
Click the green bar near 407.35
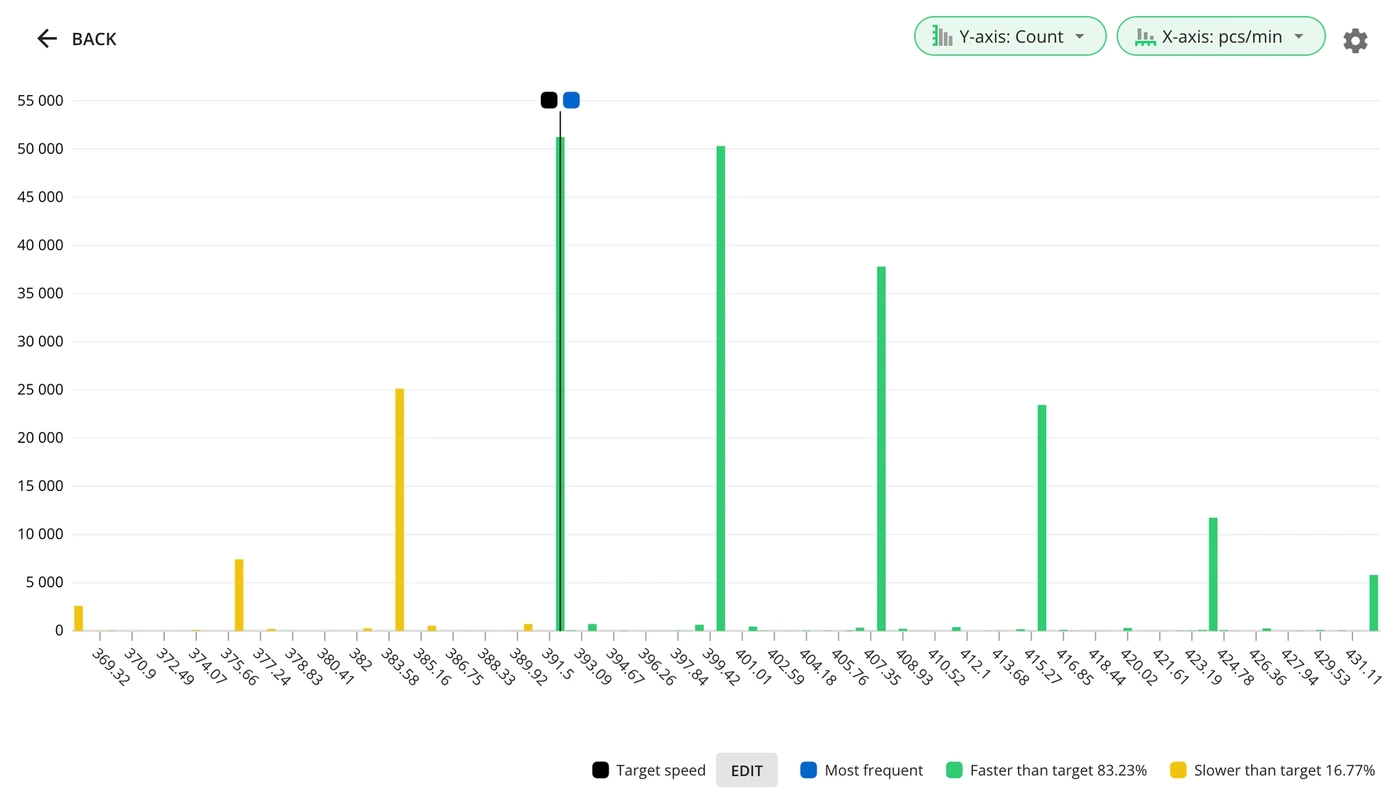(x=881, y=449)
